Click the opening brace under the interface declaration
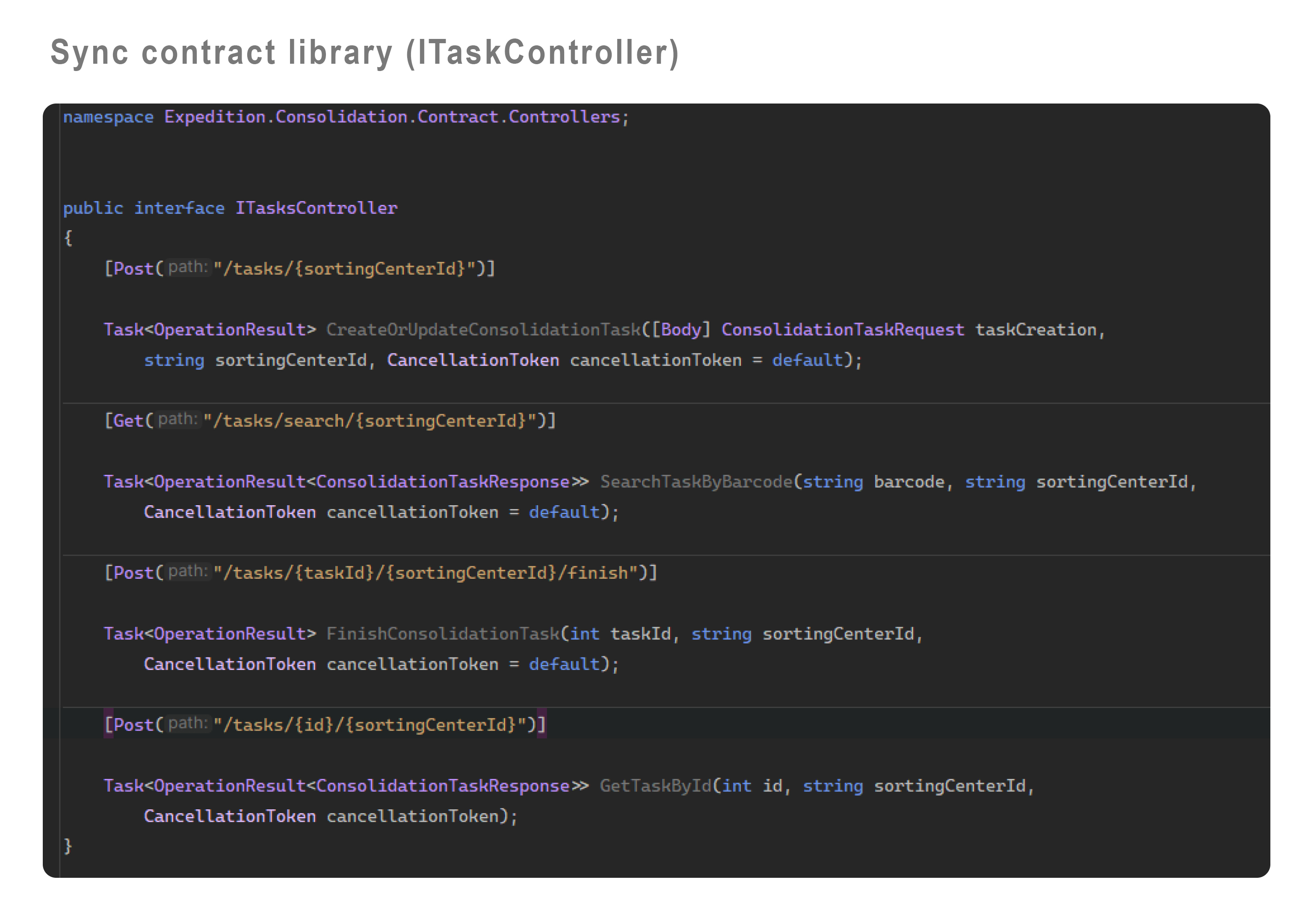1314x924 pixels. 68,238
